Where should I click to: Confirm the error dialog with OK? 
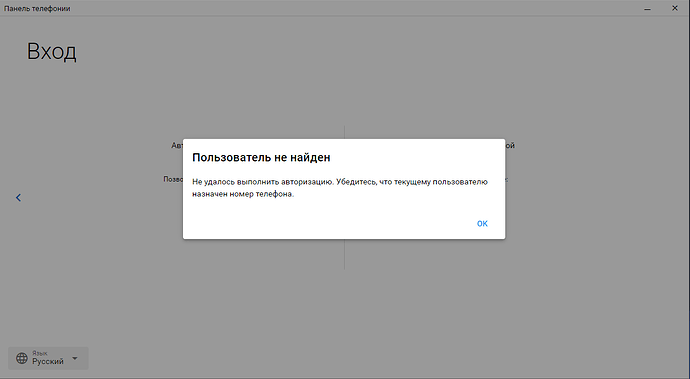482,224
